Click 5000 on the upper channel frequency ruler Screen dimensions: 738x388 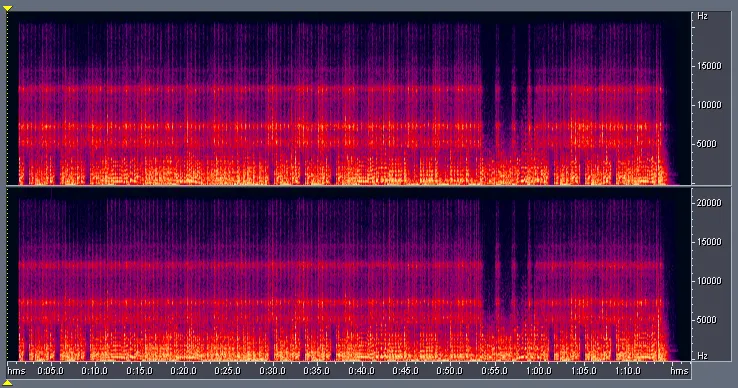[706, 144]
